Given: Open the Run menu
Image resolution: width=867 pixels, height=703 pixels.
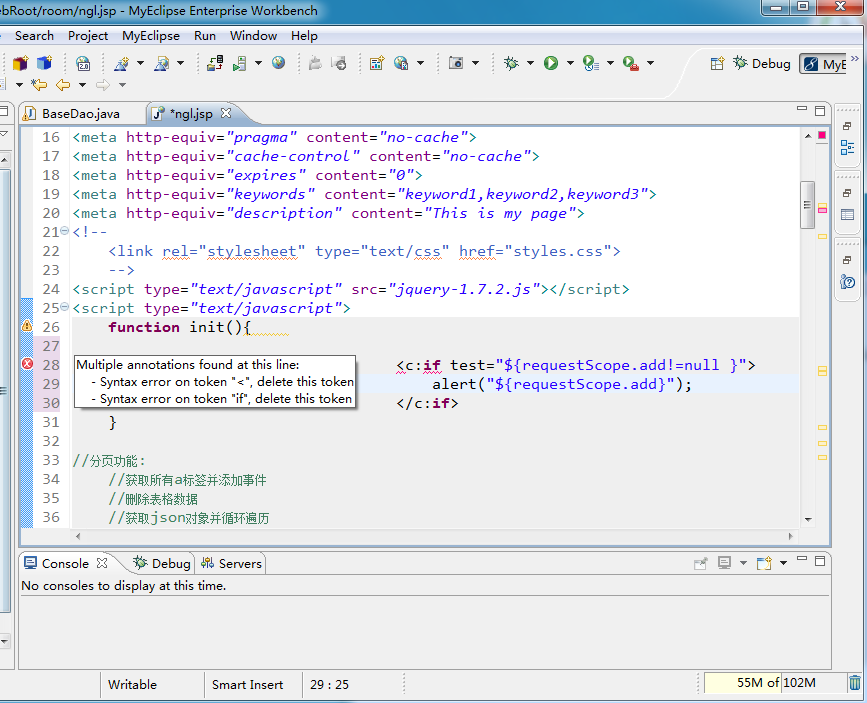Looking at the screenshot, I should 205,36.
